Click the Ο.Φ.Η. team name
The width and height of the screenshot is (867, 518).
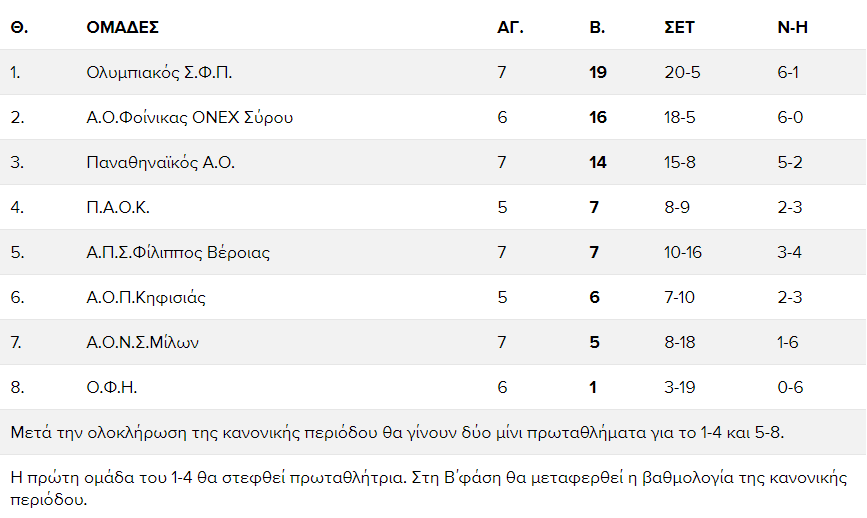point(112,387)
